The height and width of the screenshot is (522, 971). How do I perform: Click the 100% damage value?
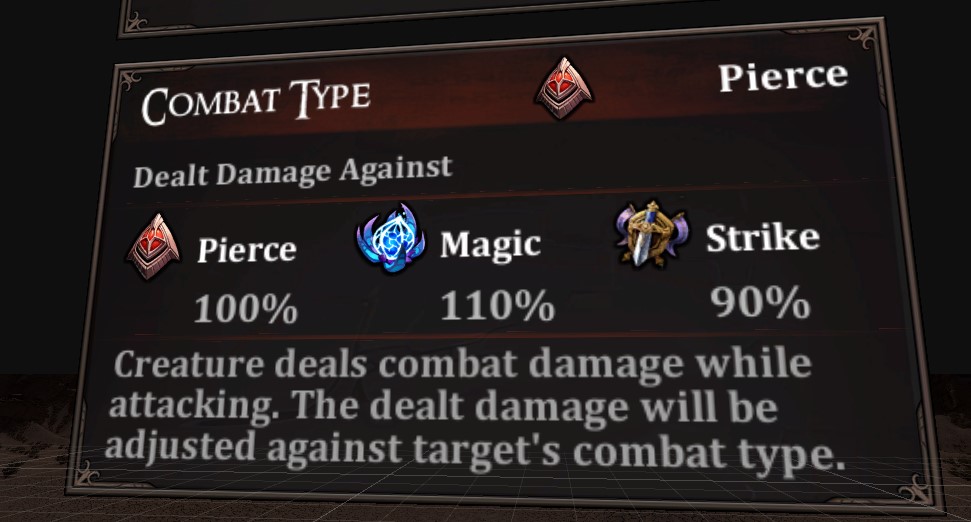(246, 308)
